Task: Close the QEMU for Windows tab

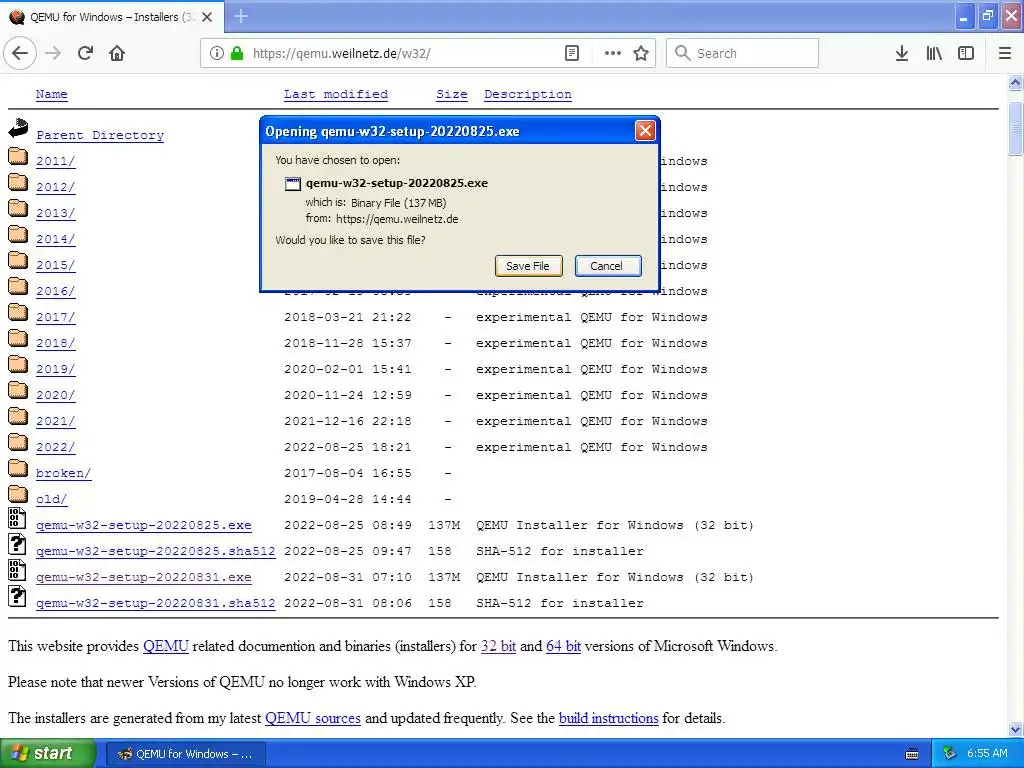Action: 207,17
